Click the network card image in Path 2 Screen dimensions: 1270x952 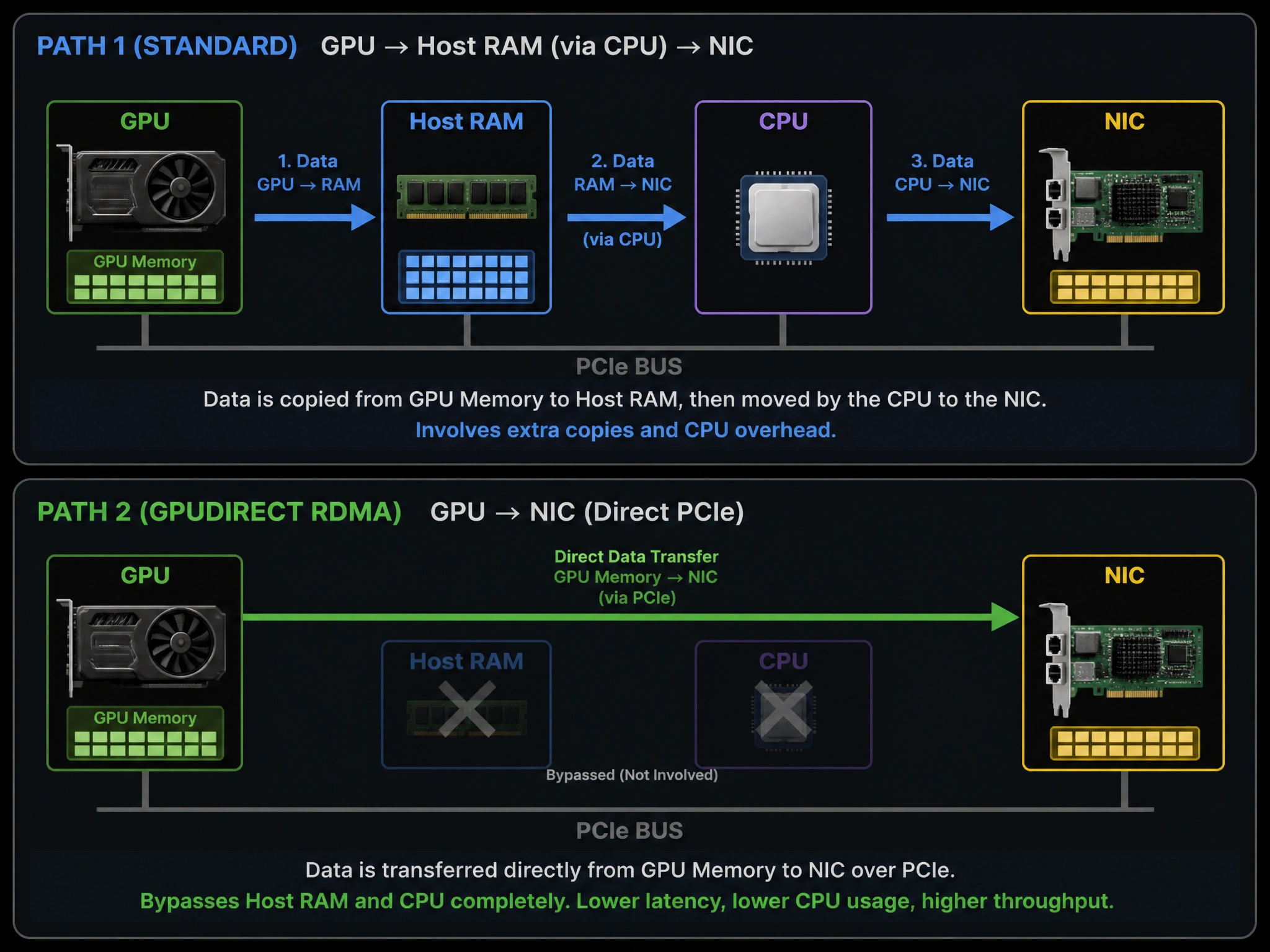point(1120,659)
